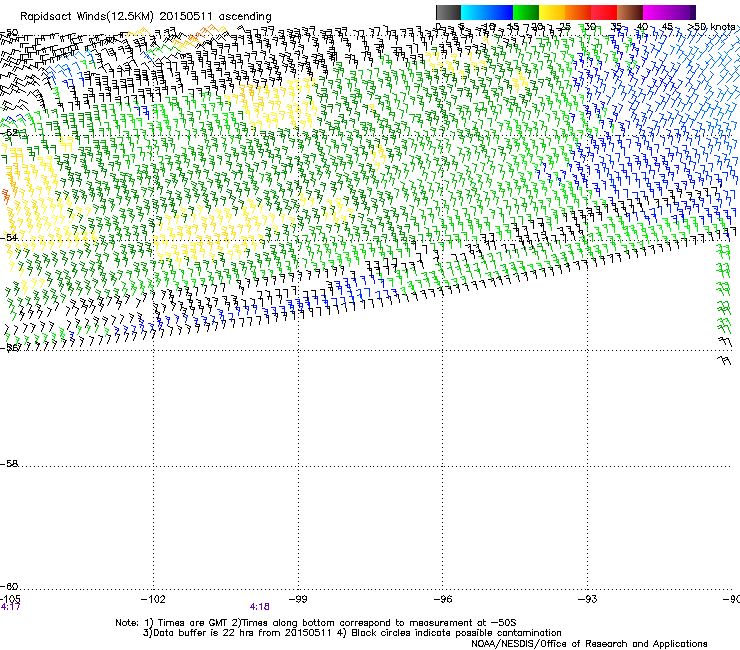The height and width of the screenshot is (650, 740).
Task: Click the cyan-blue 5-15 knots legend segment
Action: [487, 12]
